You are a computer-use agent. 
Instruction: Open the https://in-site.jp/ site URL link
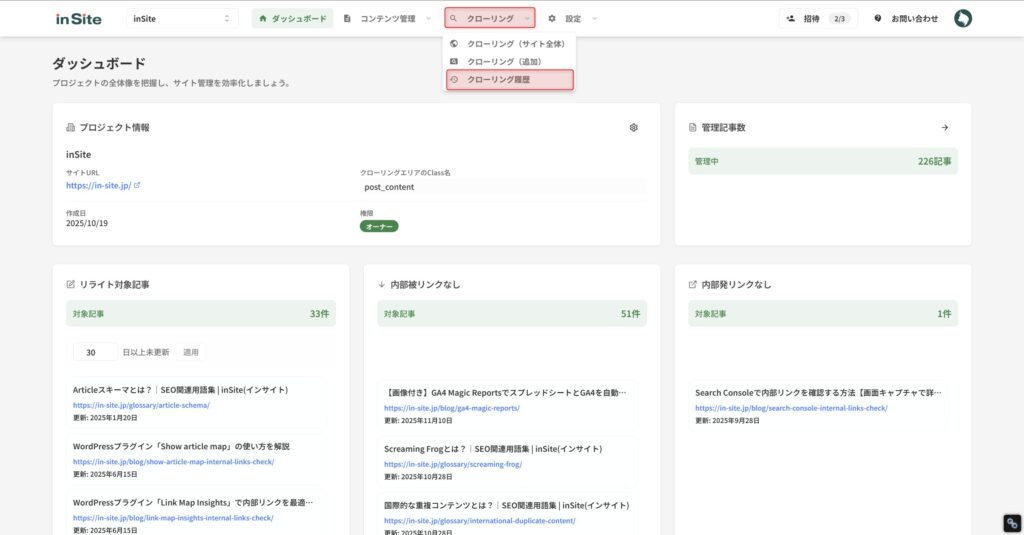click(98, 186)
